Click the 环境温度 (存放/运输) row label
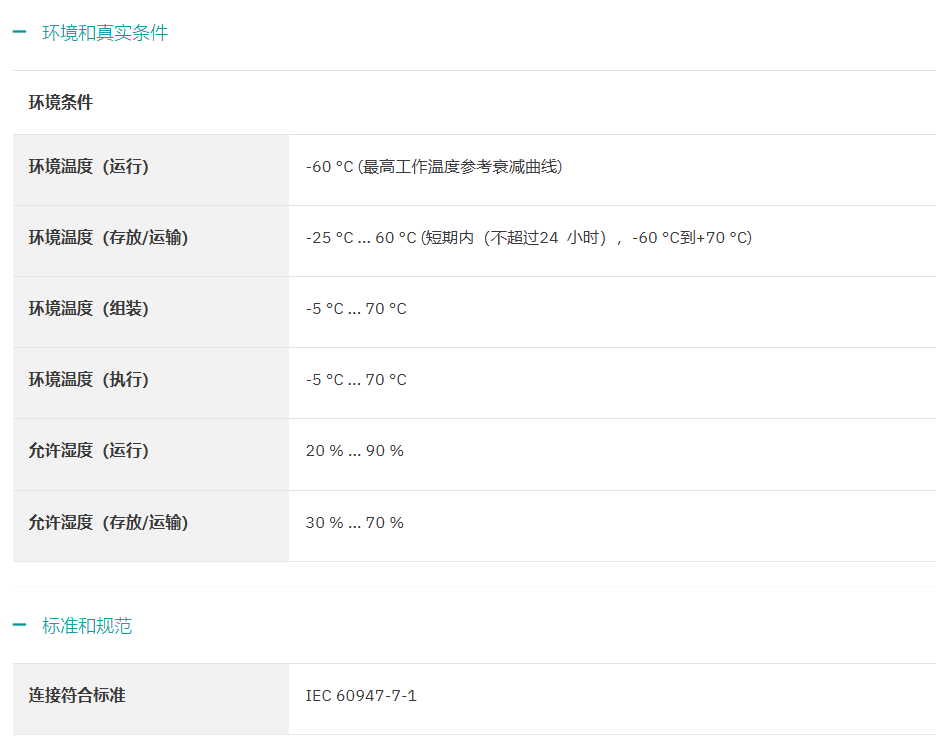 108,238
